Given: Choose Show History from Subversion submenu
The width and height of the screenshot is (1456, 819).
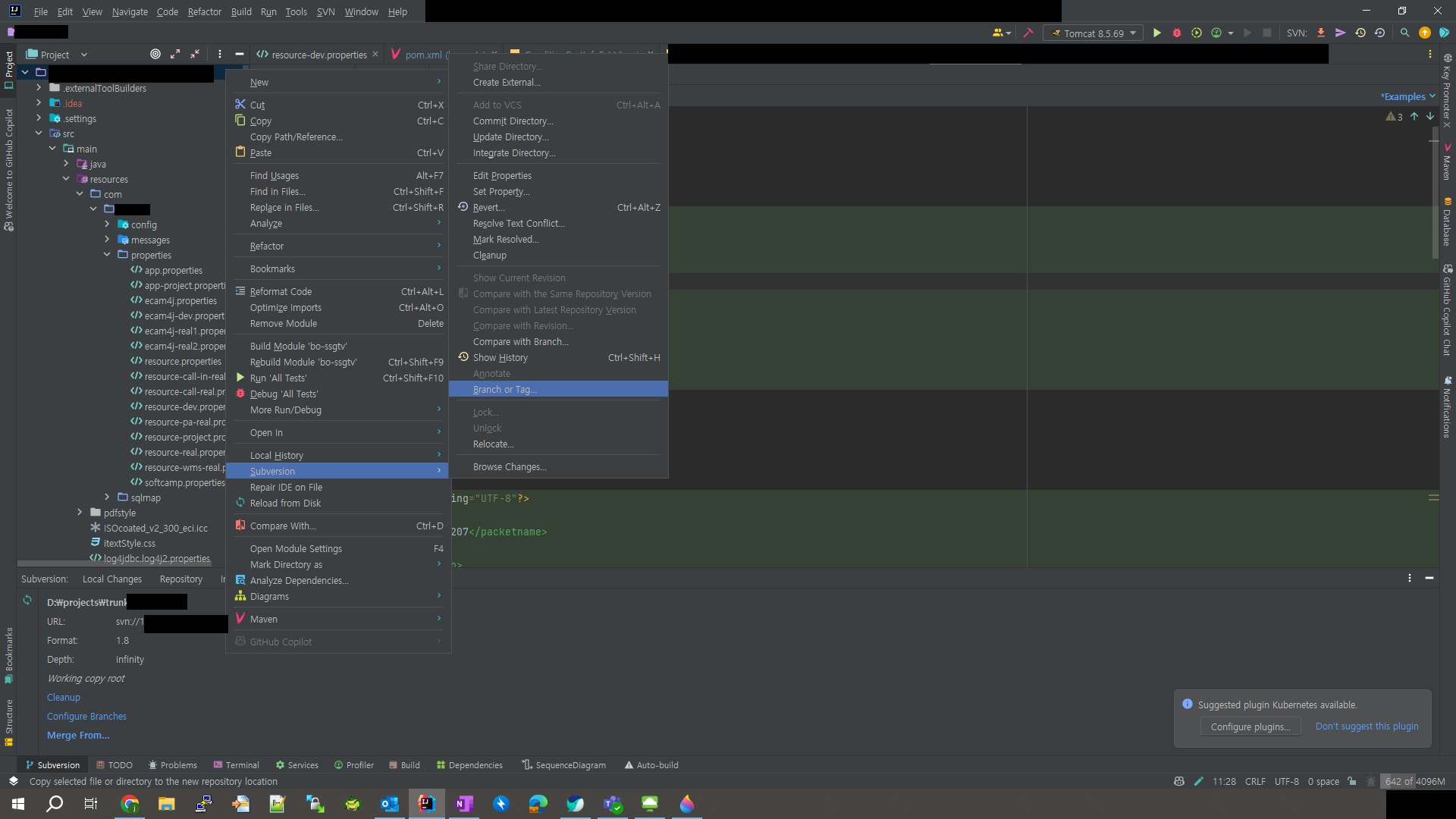Looking at the screenshot, I should click(x=500, y=357).
